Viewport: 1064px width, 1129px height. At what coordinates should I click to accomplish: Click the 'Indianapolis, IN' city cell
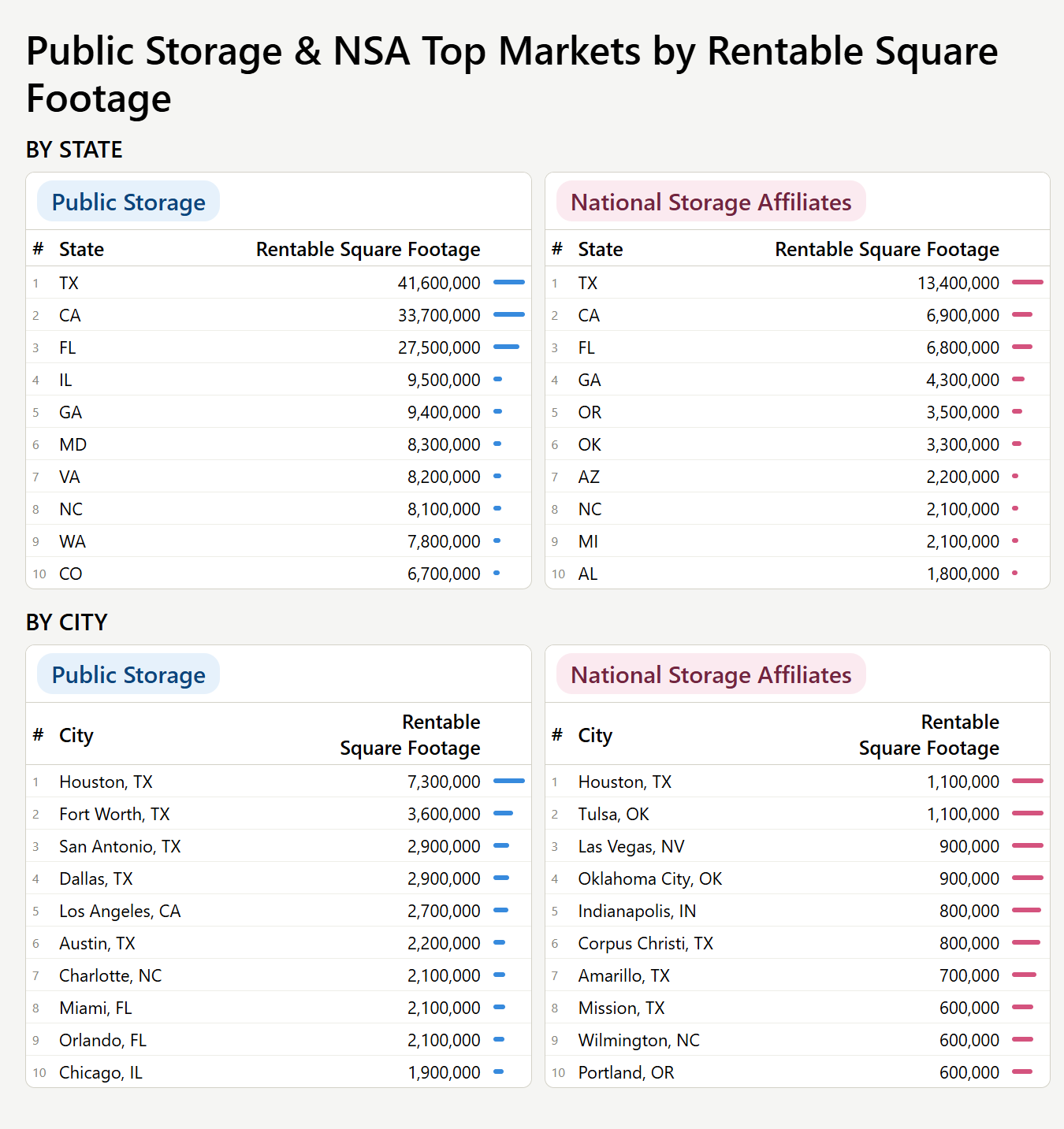coord(638,911)
